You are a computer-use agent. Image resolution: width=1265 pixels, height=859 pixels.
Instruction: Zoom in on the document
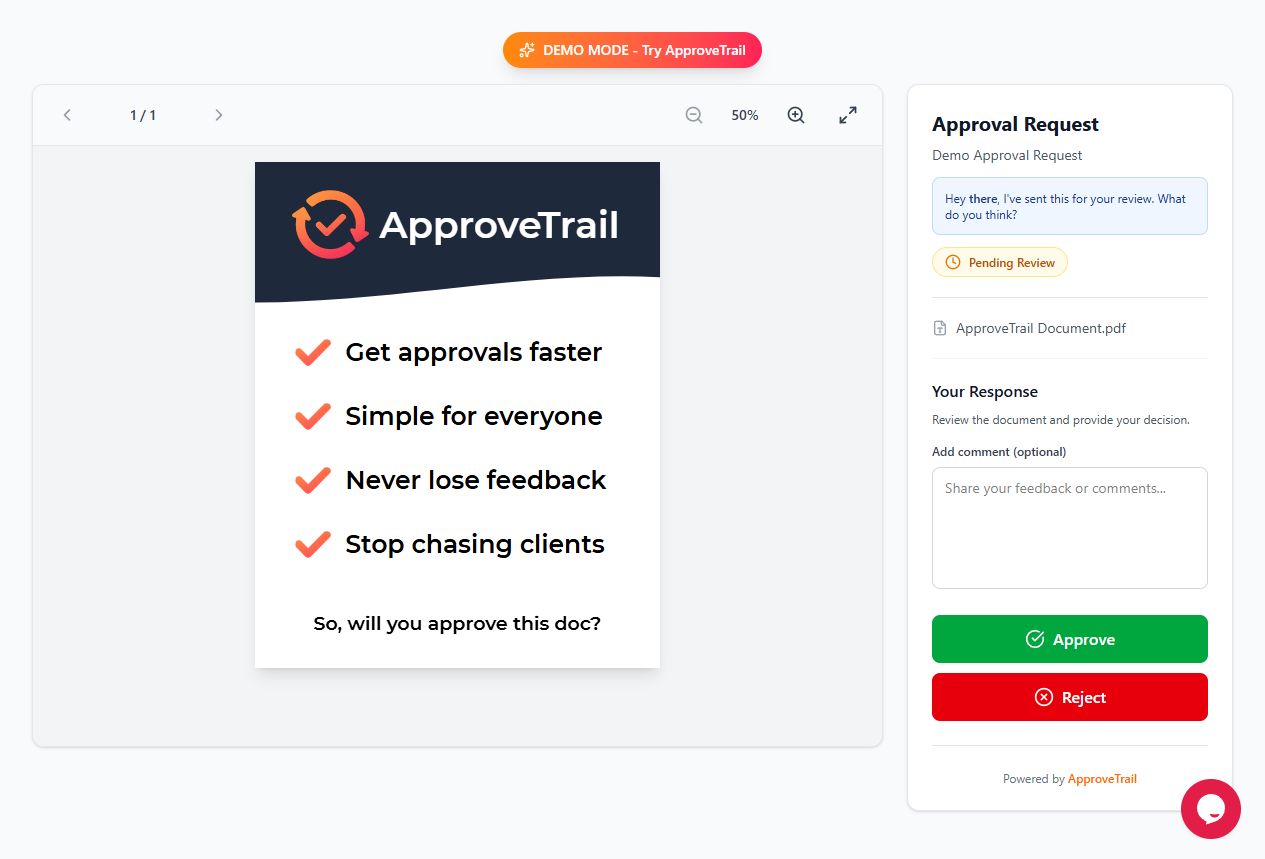(x=796, y=115)
